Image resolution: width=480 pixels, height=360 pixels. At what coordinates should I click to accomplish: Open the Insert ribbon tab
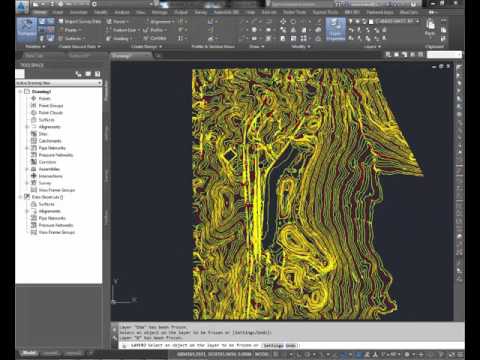(x=58, y=12)
